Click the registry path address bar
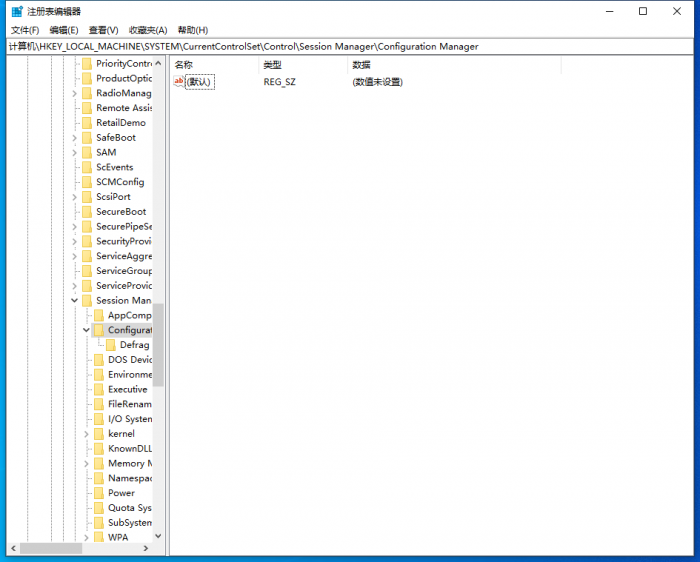The width and height of the screenshot is (700, 562). 350,46
